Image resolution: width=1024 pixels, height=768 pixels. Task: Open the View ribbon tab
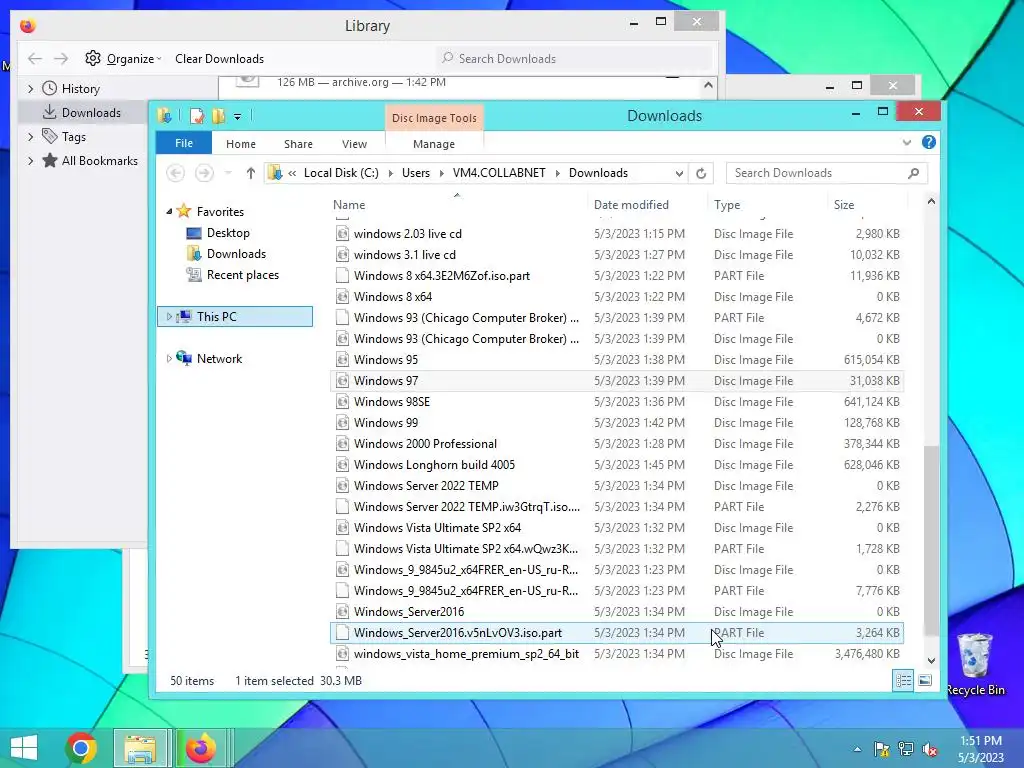pyautogui.click(x=354, y=144)
